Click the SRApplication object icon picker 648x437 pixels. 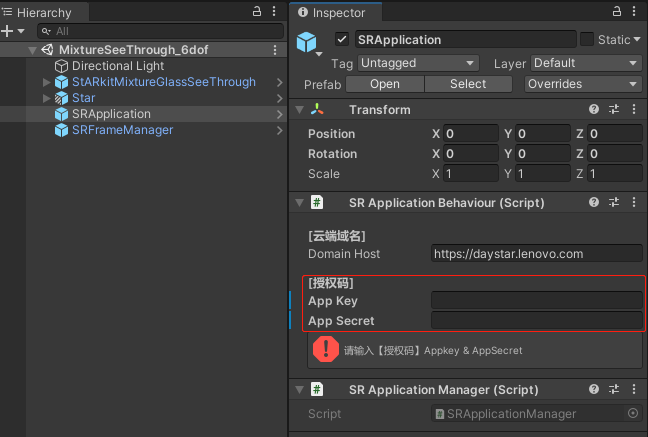[x=309, y=43]
